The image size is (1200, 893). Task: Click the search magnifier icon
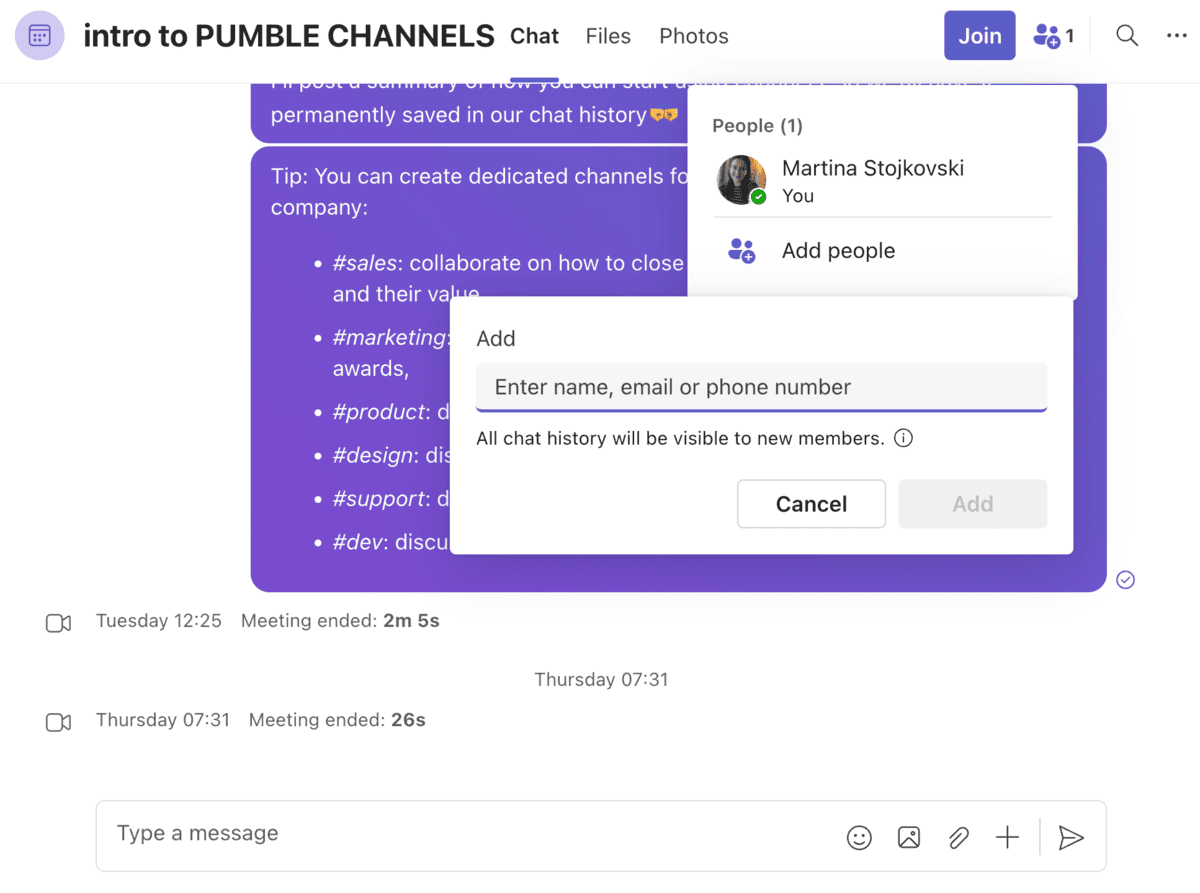1127,36
